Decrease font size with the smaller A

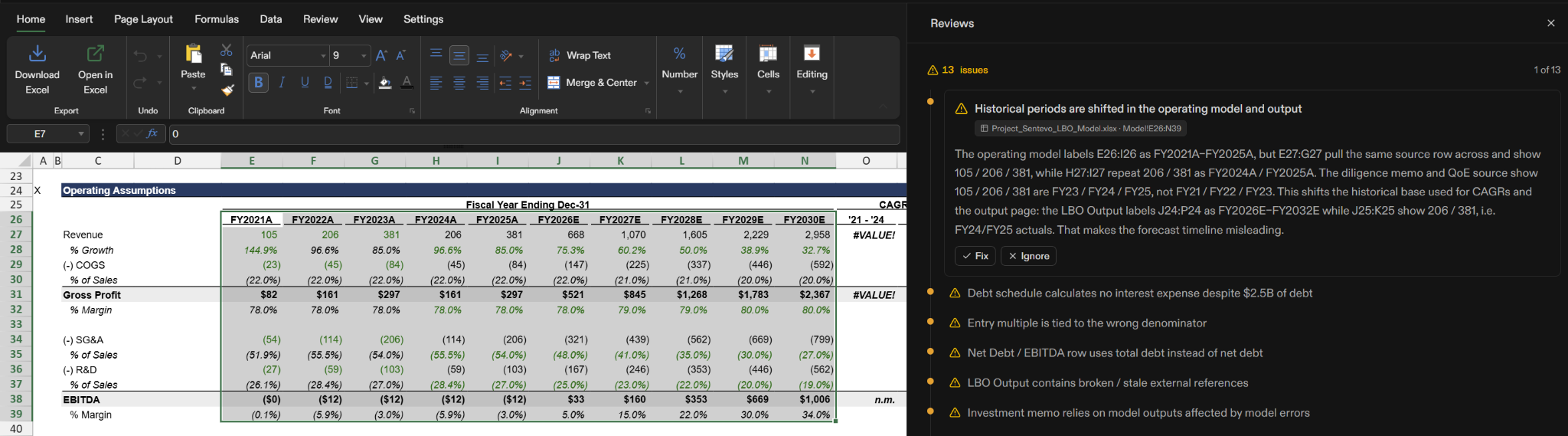(x=400, y=55)
